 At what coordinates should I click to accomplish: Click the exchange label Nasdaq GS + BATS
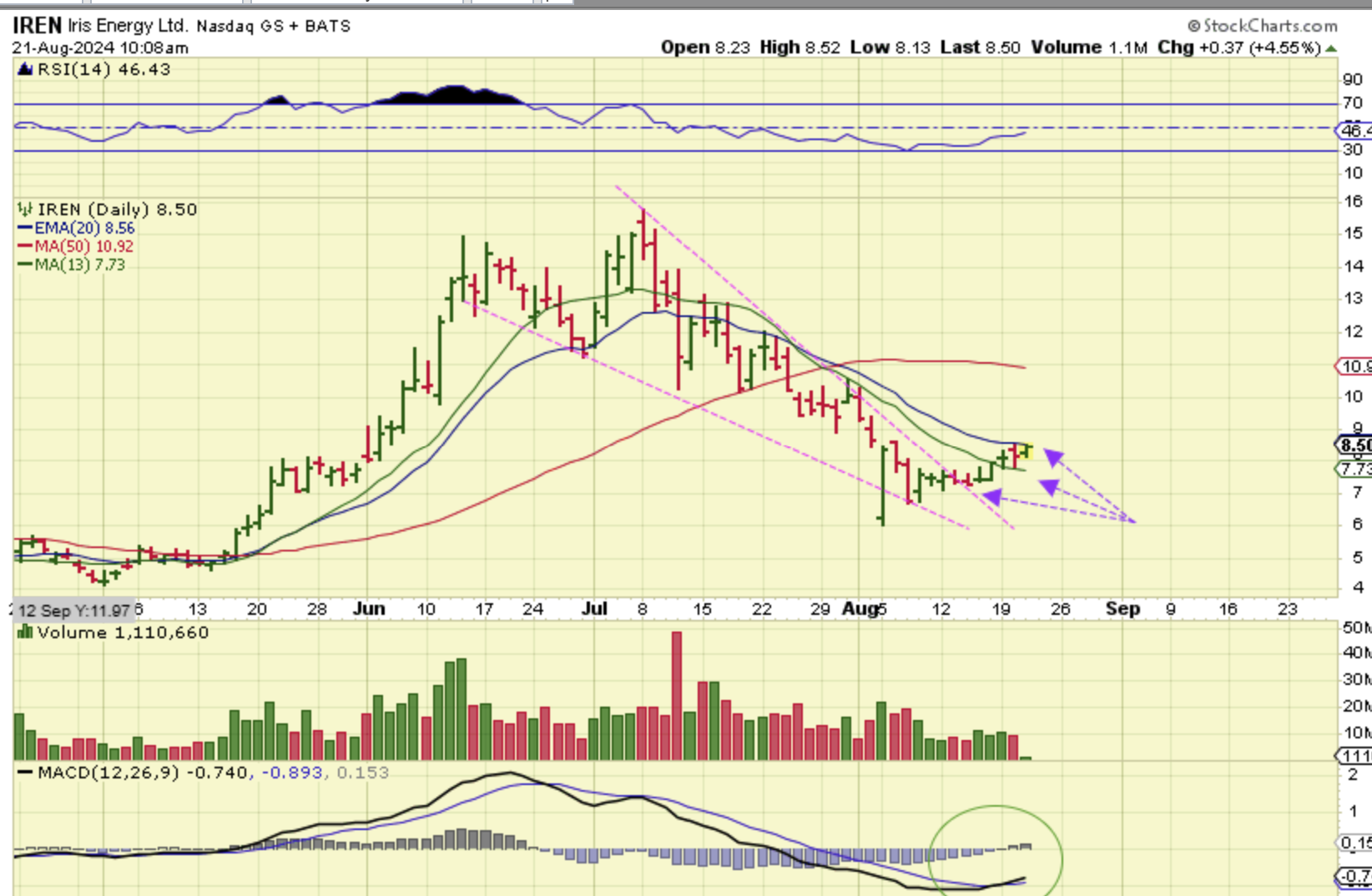[x=274, y=26]
